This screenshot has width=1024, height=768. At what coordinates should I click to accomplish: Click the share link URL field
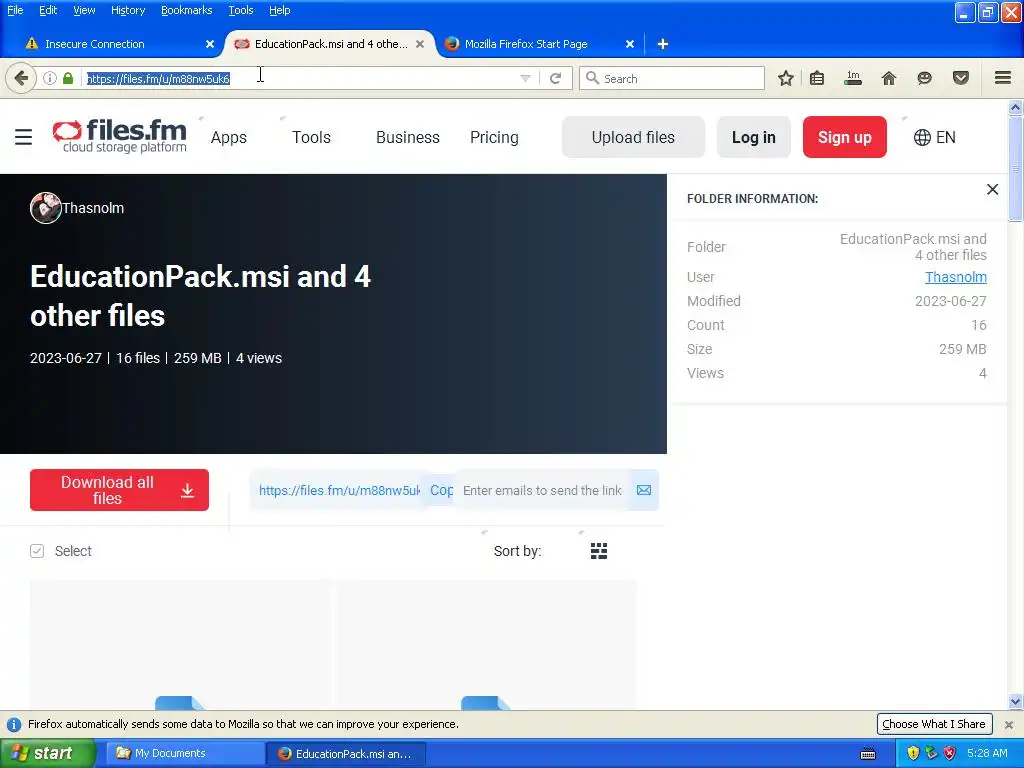[339, 490]
